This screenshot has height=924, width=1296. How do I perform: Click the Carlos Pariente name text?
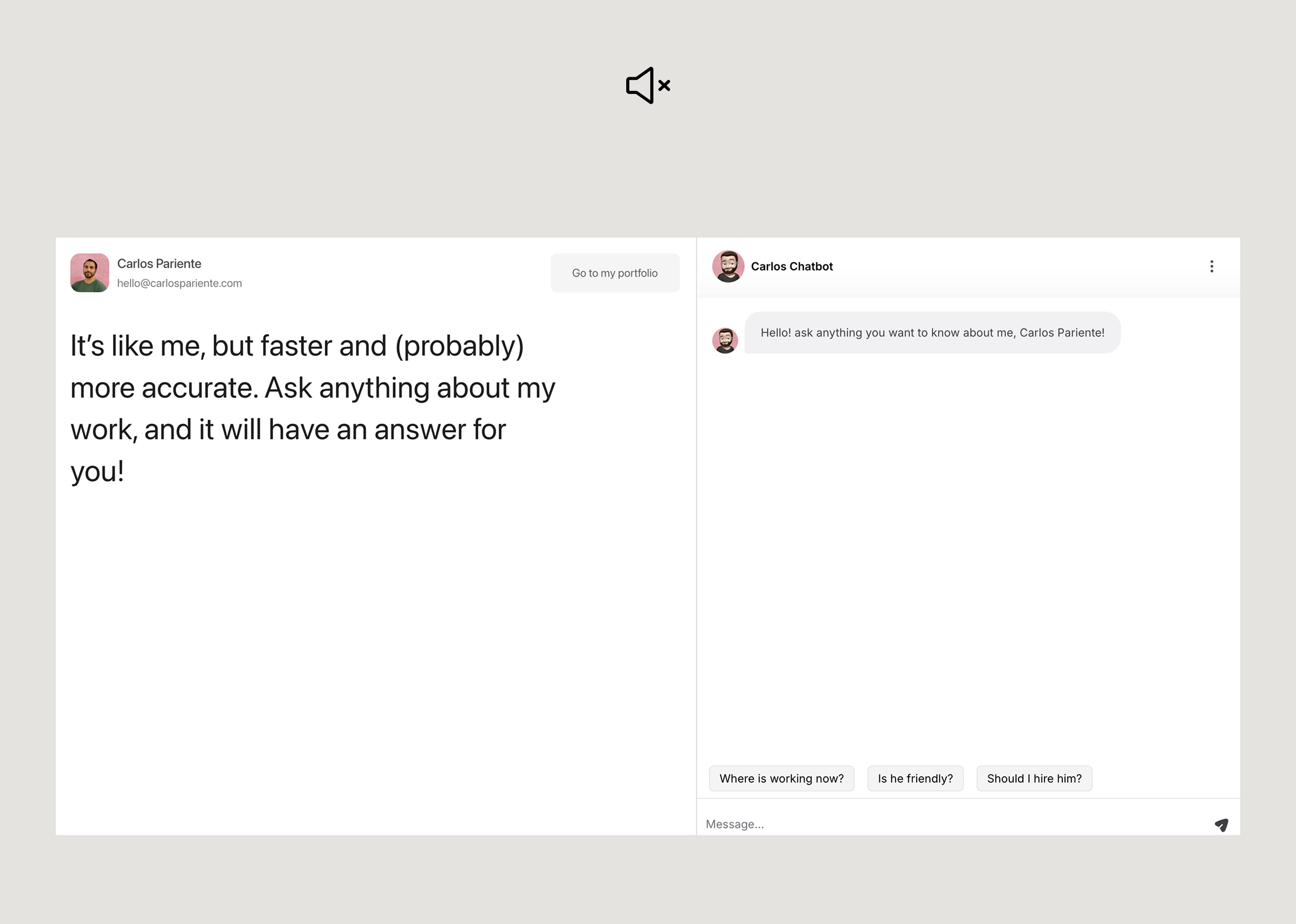pos(159,264)
